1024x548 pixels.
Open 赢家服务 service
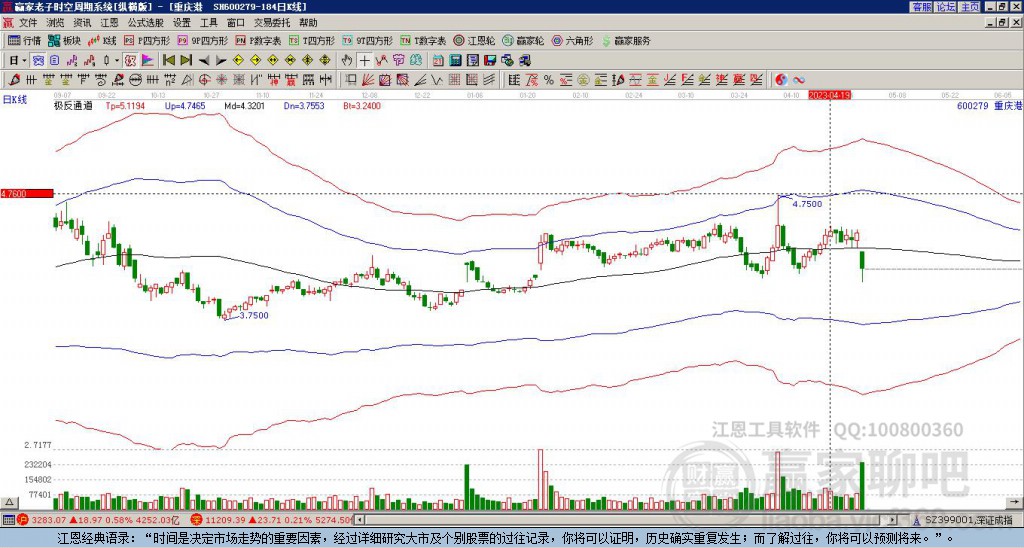626,40
